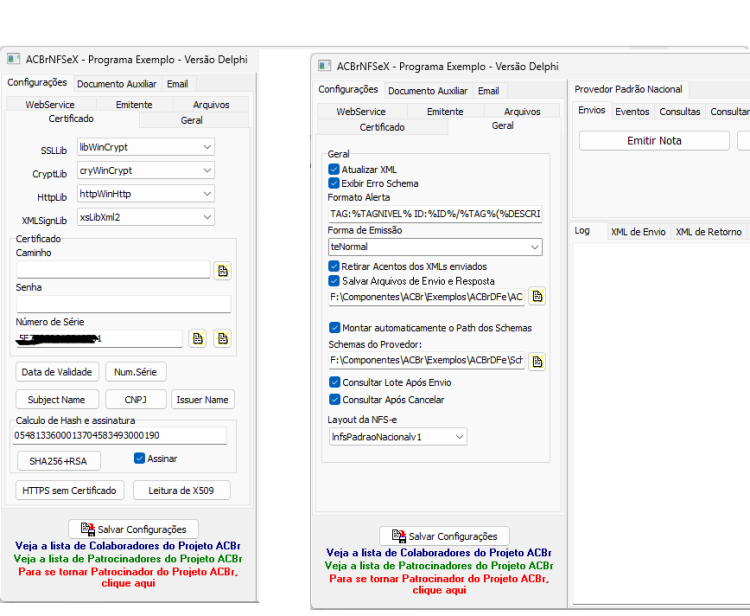Click the Caminho certificate path field
Screen dimensions: 750x616
pos(113,270)
